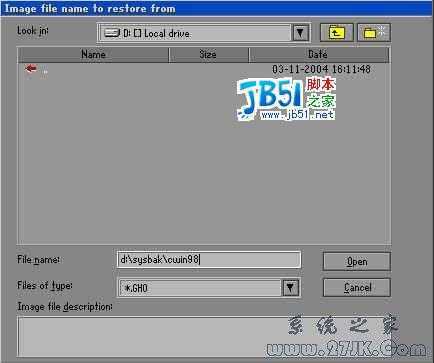434x363 pixels.
Task: Click the Open button
Action: click(x=357, y=262)
